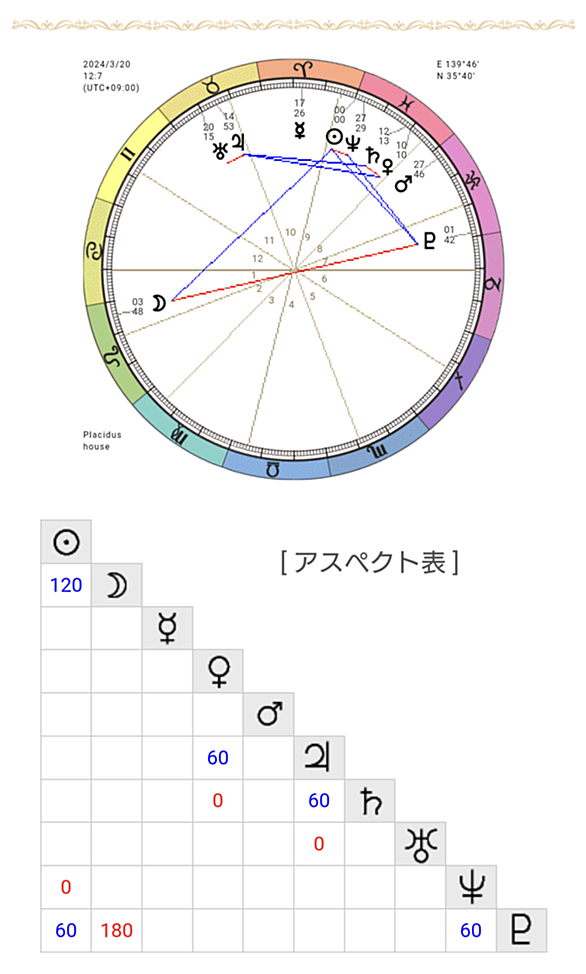The image size is (586, 974).
Task: Click the Sun symbol header in aspect table
Action: pyautogui.click(x=66, y=542)
